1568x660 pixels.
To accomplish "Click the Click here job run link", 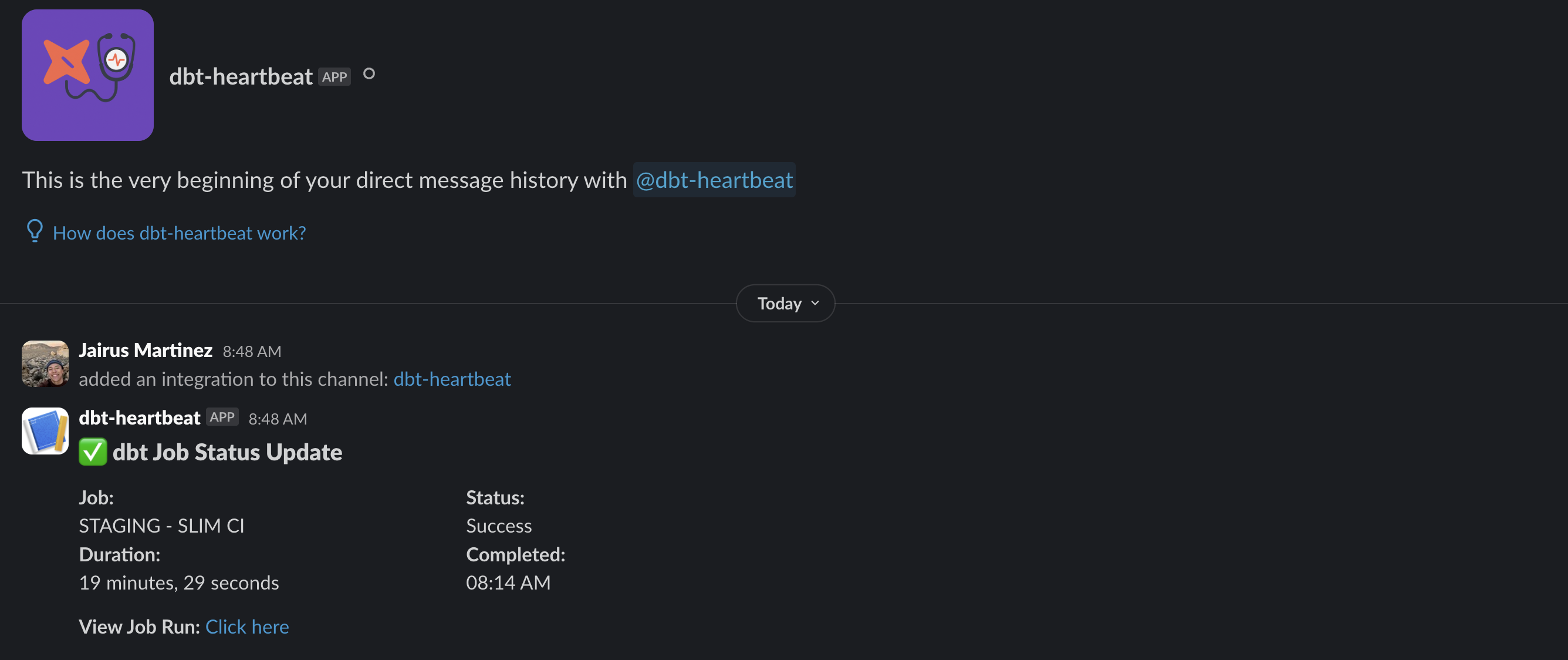I will click(x=247, y=626).
